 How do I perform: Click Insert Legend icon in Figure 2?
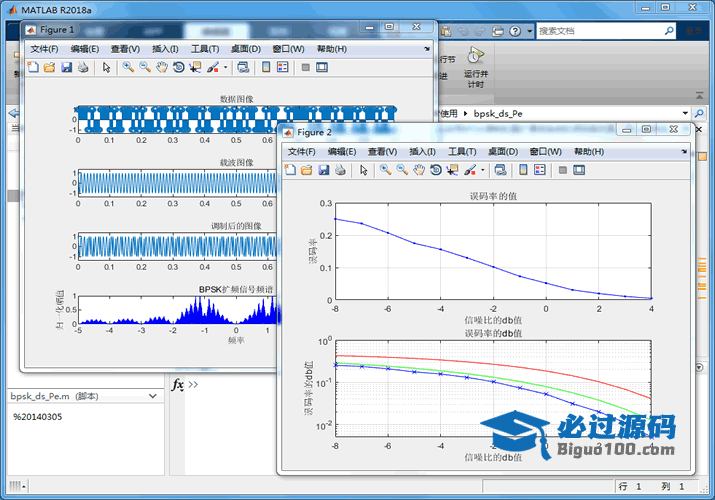[540, 170]
